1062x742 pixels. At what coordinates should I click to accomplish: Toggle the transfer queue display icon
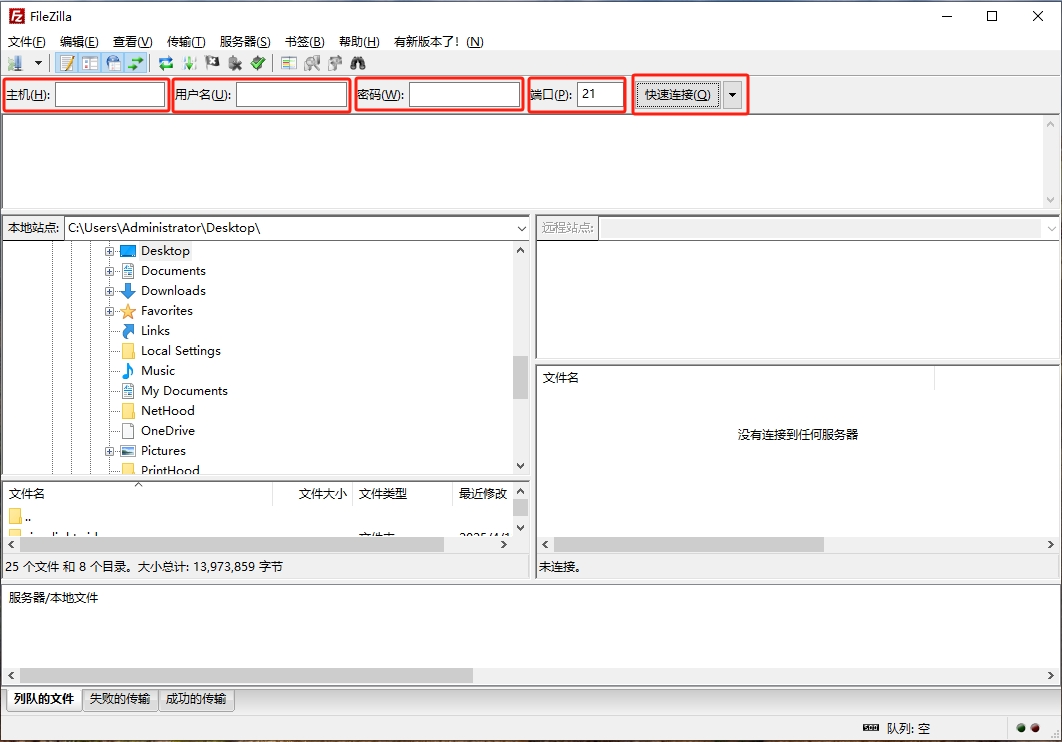[137, 64]
